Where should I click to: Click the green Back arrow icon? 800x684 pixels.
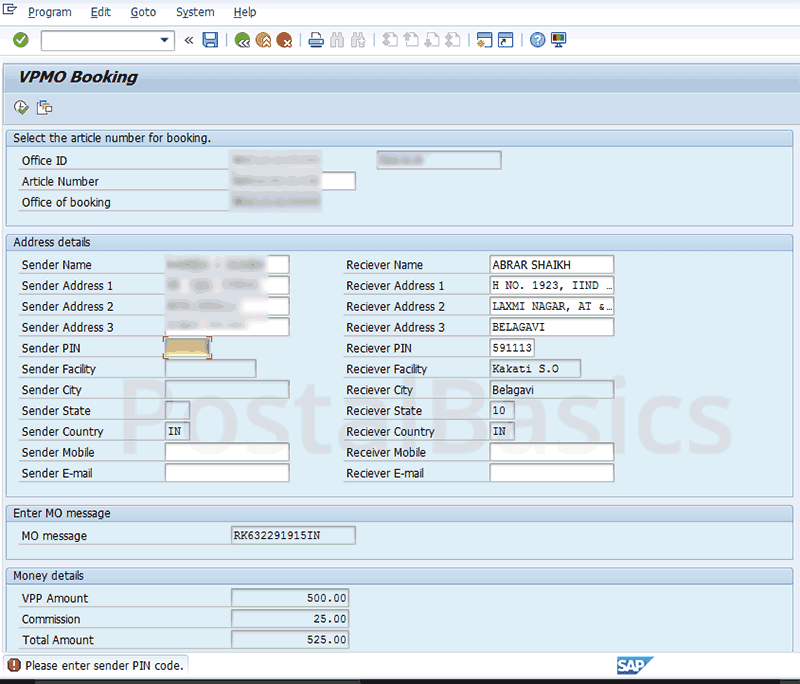click(242, 40)
